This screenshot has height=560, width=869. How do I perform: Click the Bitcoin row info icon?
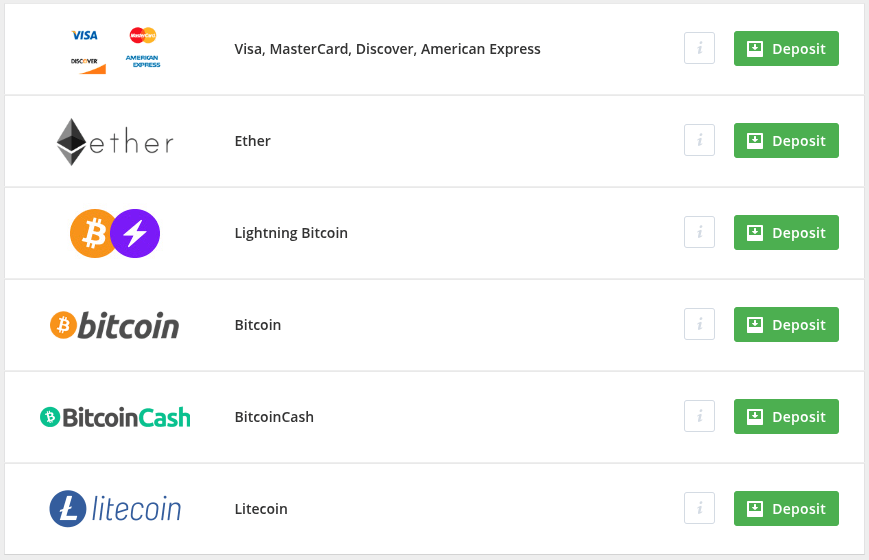tap(699, 325)
